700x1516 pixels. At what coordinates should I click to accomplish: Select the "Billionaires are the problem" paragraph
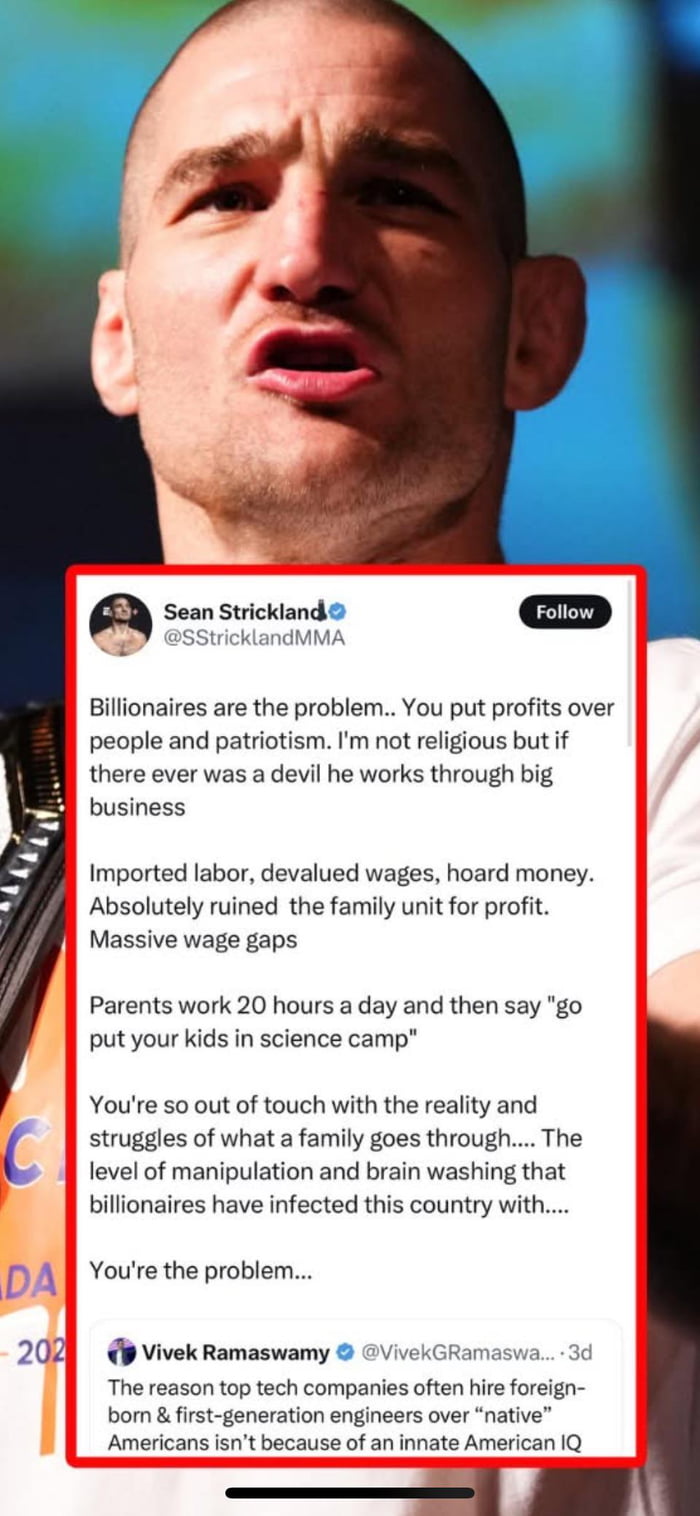point(351,757)
